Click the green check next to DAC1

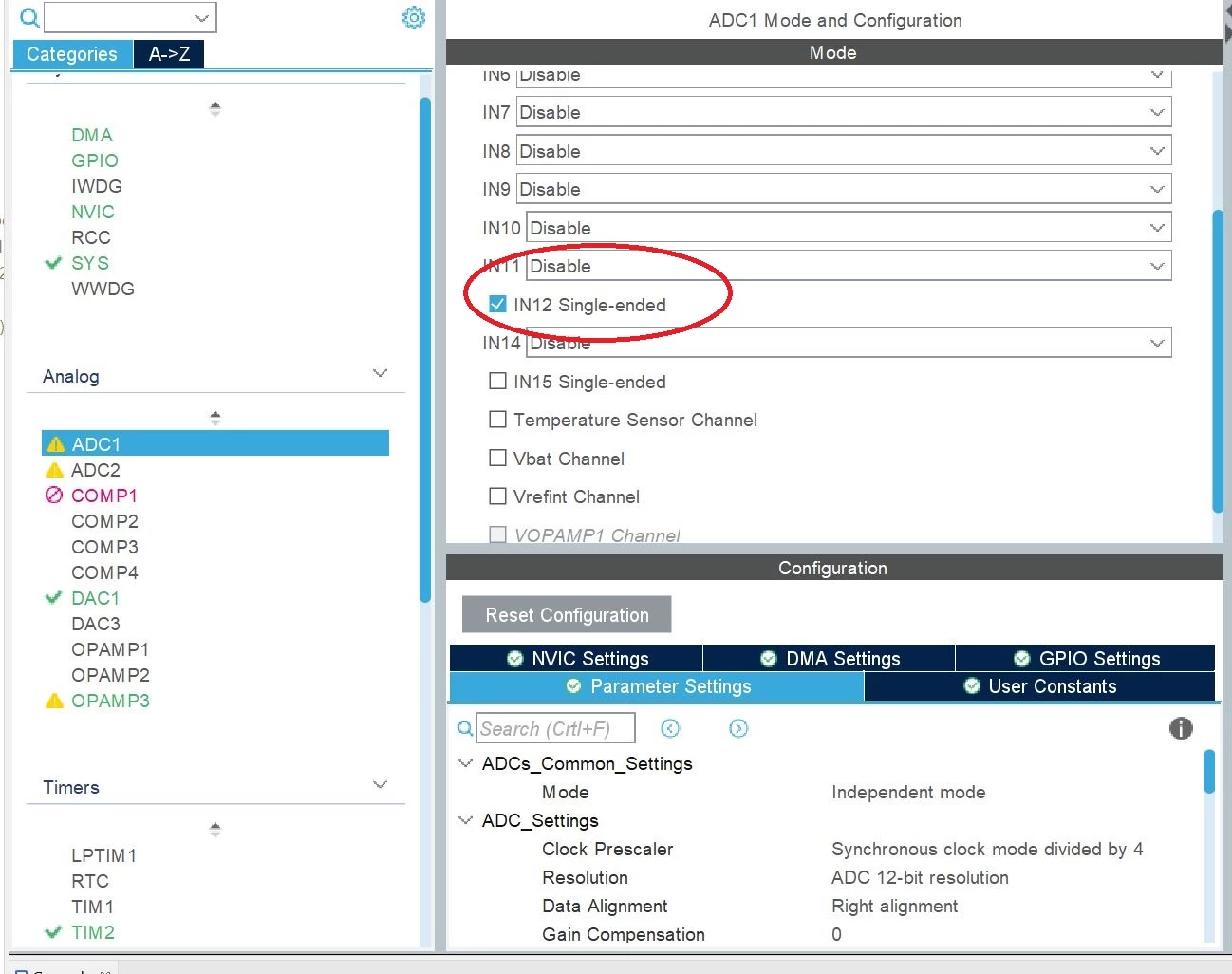click(53, 598)
